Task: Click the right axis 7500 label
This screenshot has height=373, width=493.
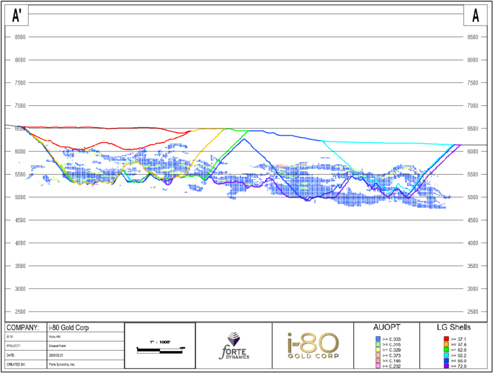Action: pos(472,83)
